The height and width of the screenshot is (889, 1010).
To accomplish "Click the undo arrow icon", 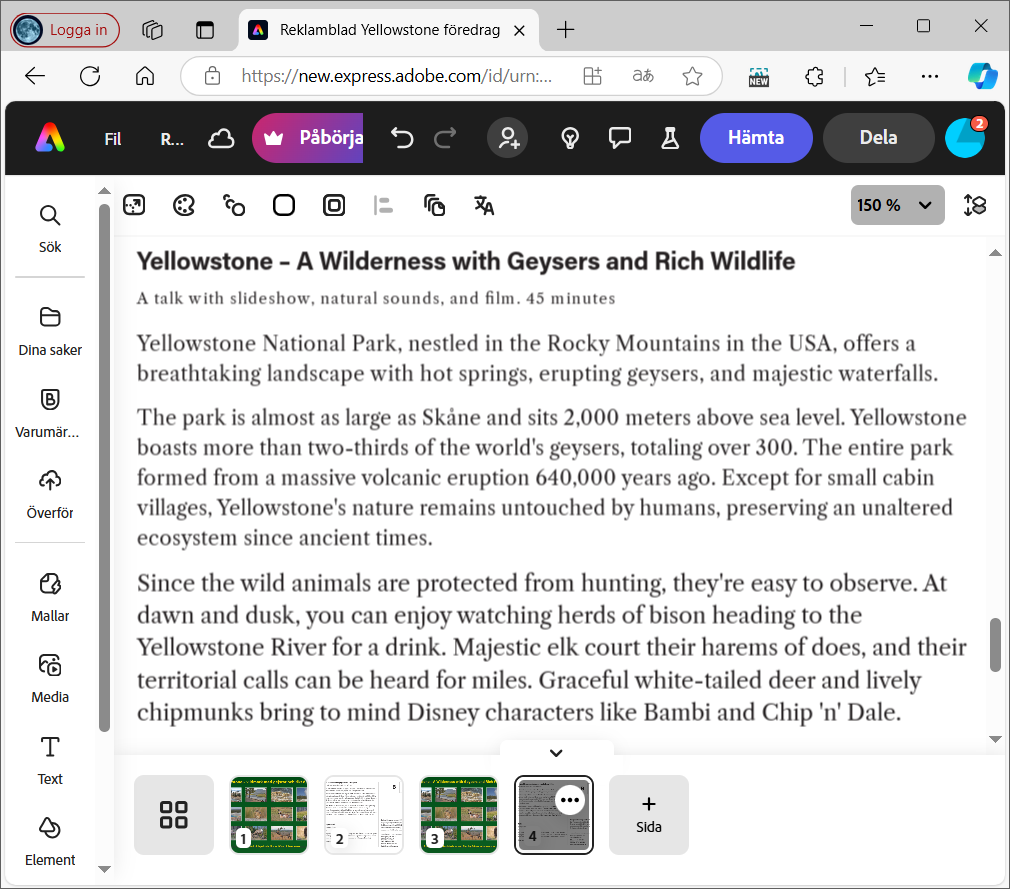I will click(402, 138).
